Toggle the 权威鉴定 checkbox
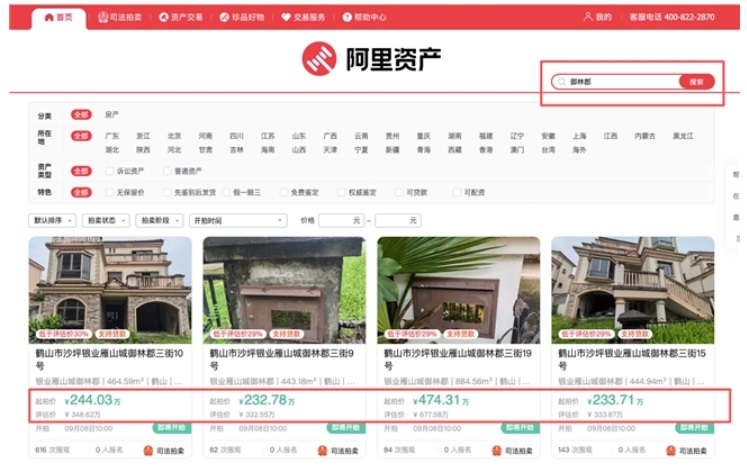 pos(342,192)
